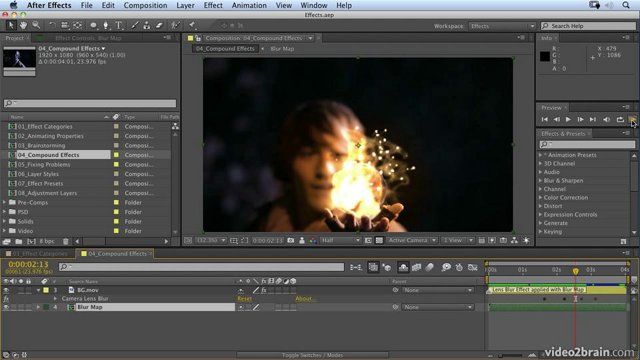Switch to 04_Compound Effects timeline tab
Image resolution: width=640 pixels, height=360 pixels.
[117, 253]
